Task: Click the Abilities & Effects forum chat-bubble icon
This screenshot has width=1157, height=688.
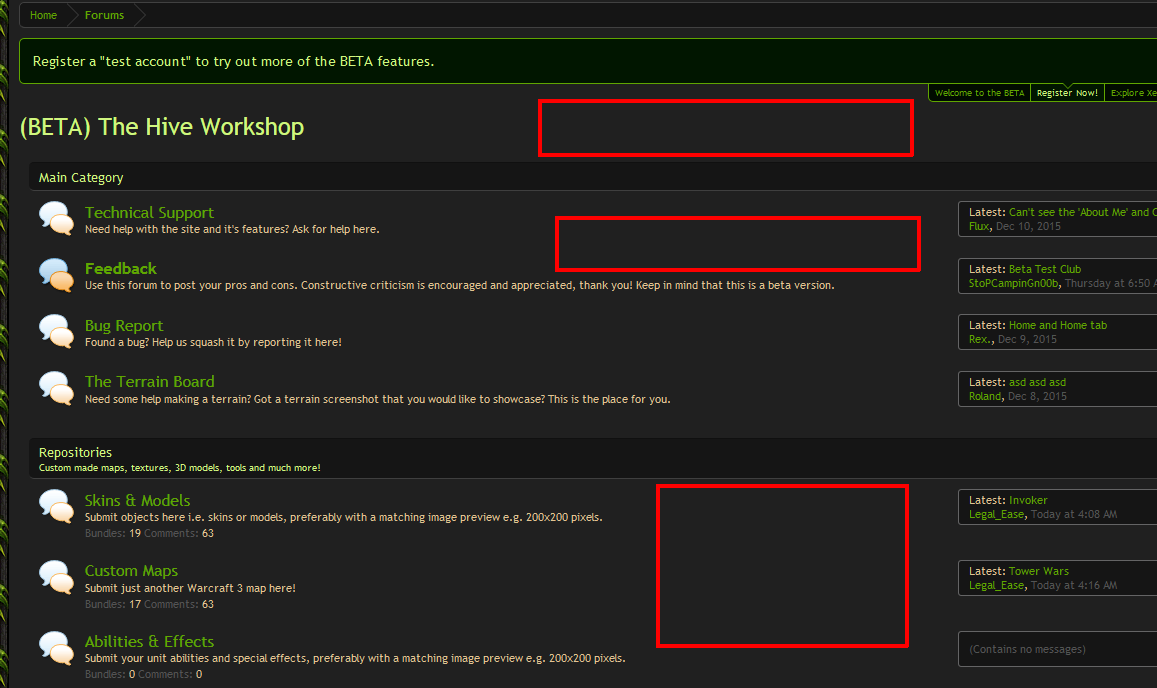Action: pos(56,648)
